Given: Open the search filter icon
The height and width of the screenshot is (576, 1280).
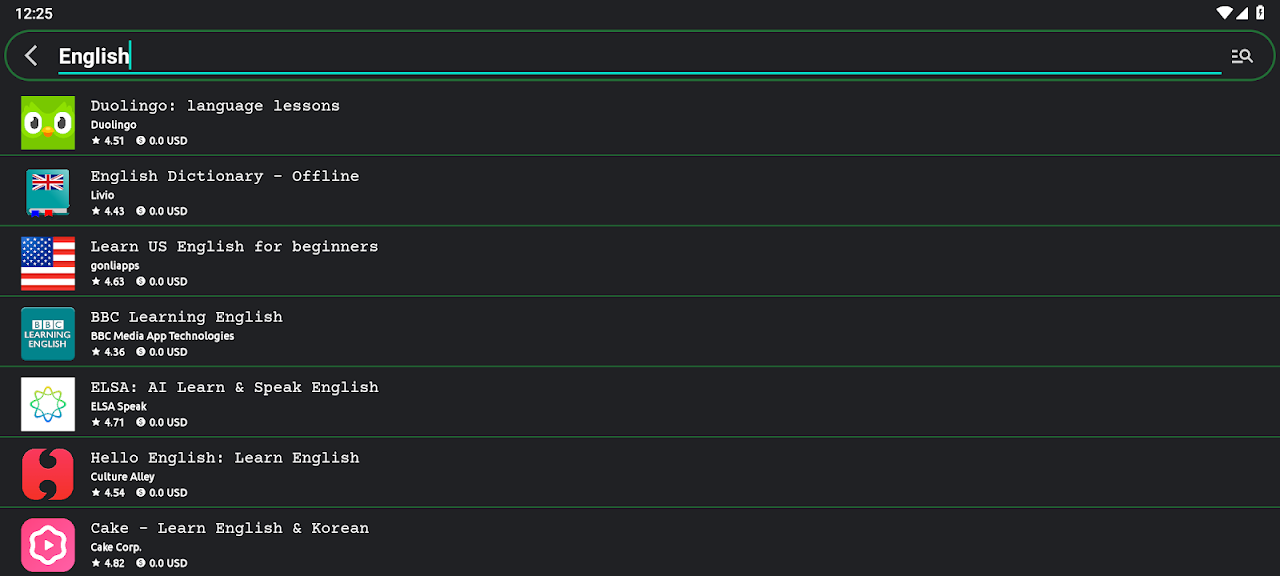Looking at the screenshot, I should pos(1241,56).
